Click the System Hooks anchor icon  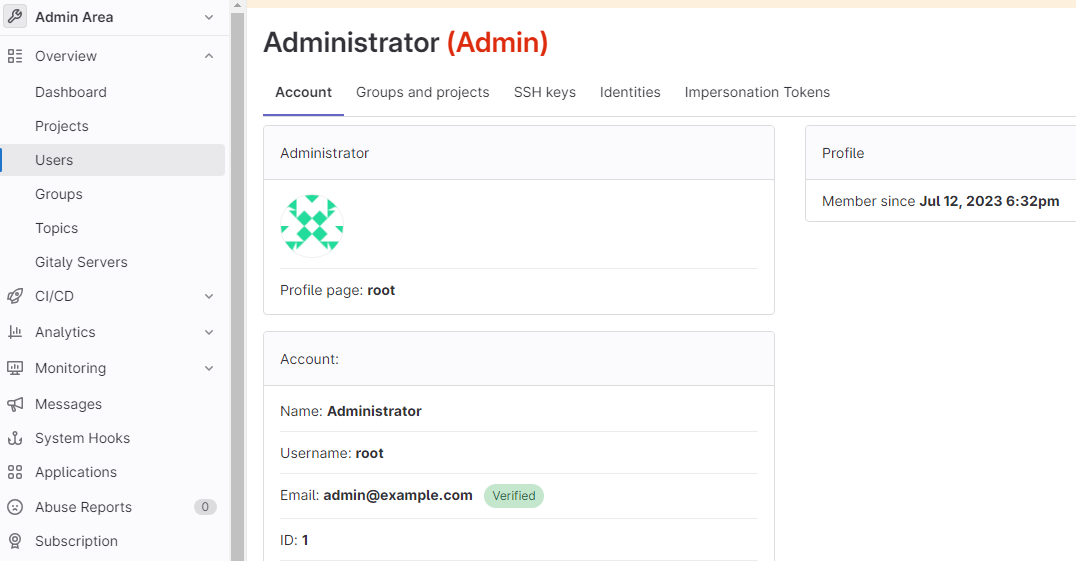point(15,438)
